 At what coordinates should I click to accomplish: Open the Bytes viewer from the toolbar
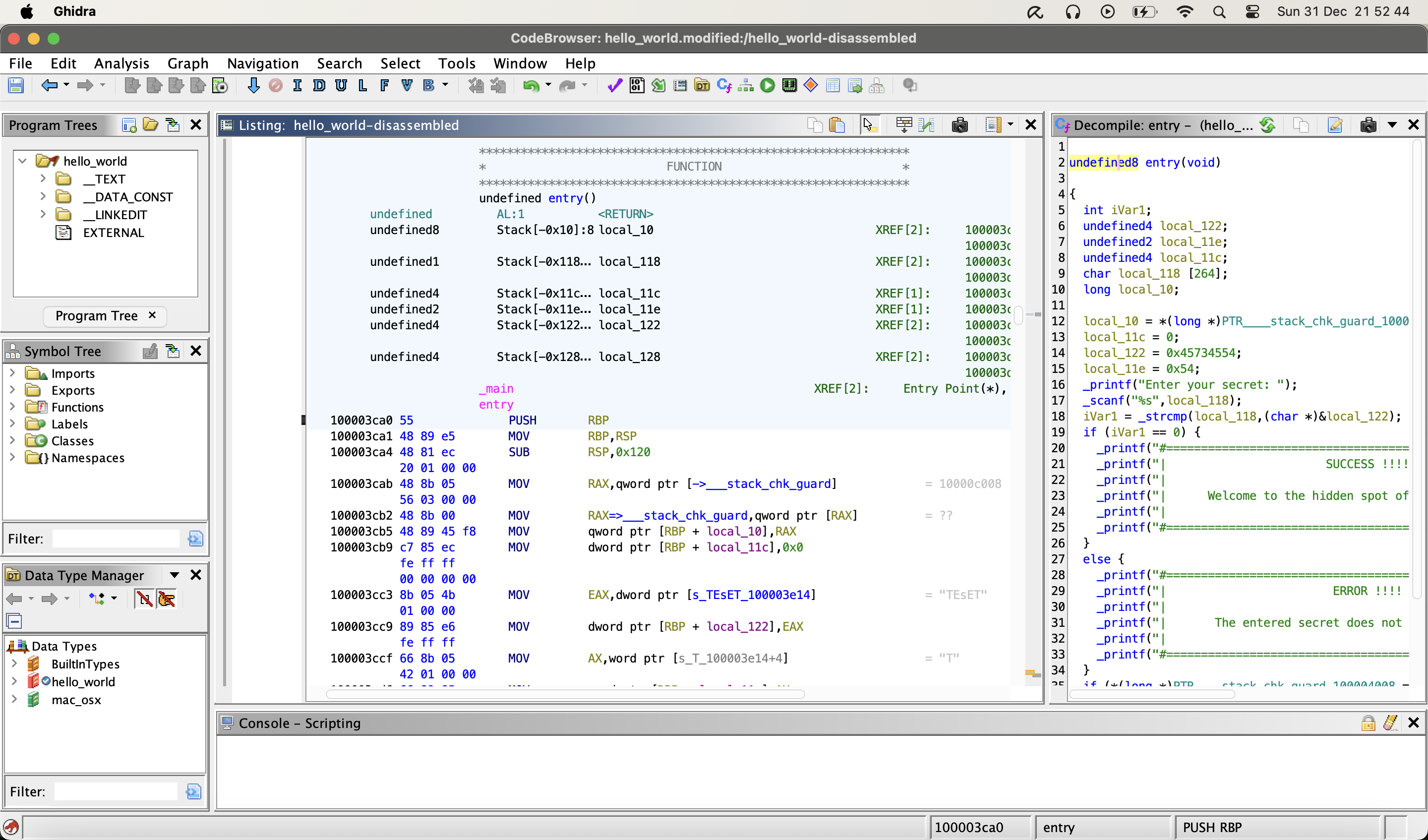pos(636,85)
